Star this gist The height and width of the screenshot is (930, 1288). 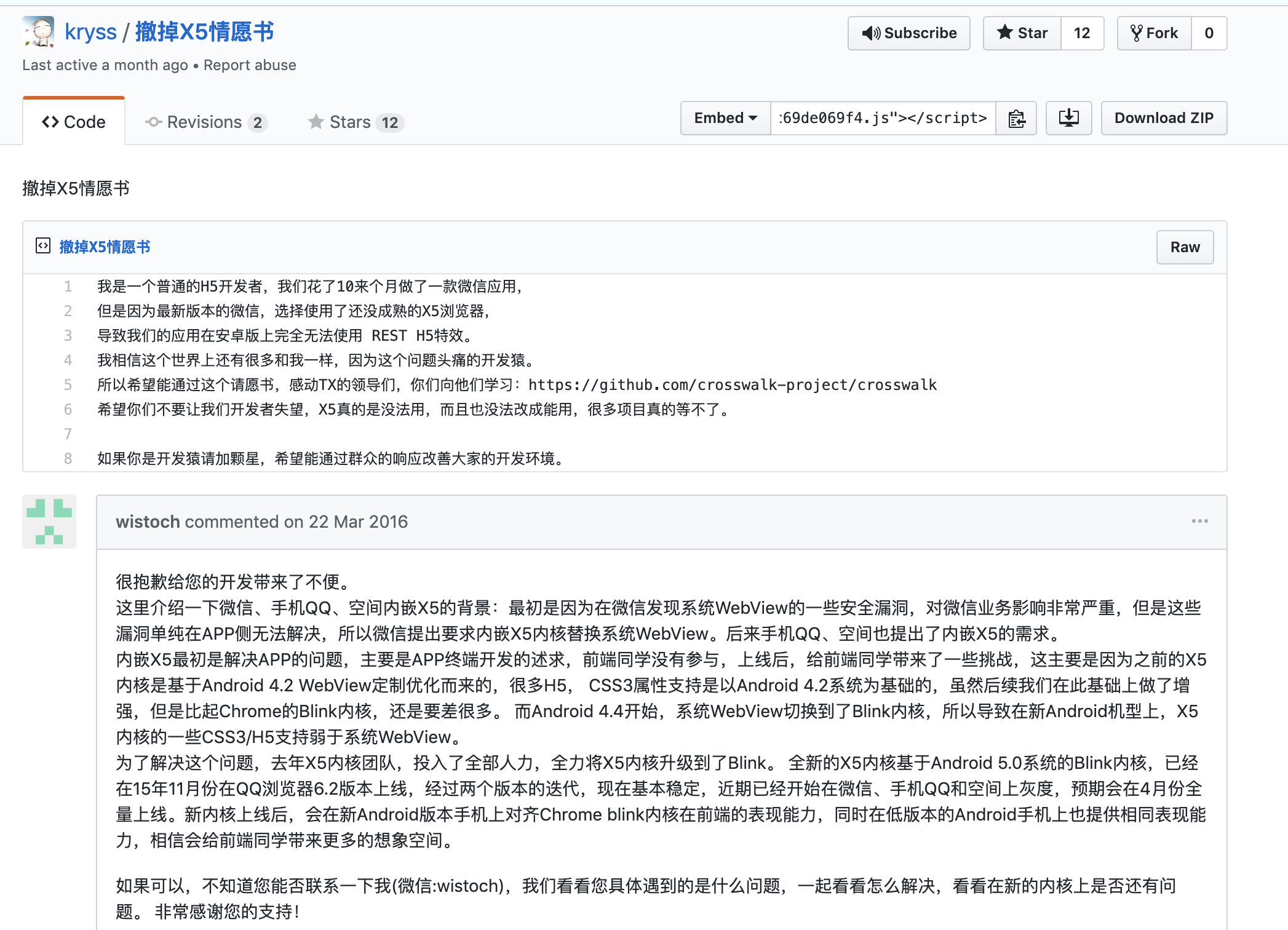click(x=1022, y=33)
